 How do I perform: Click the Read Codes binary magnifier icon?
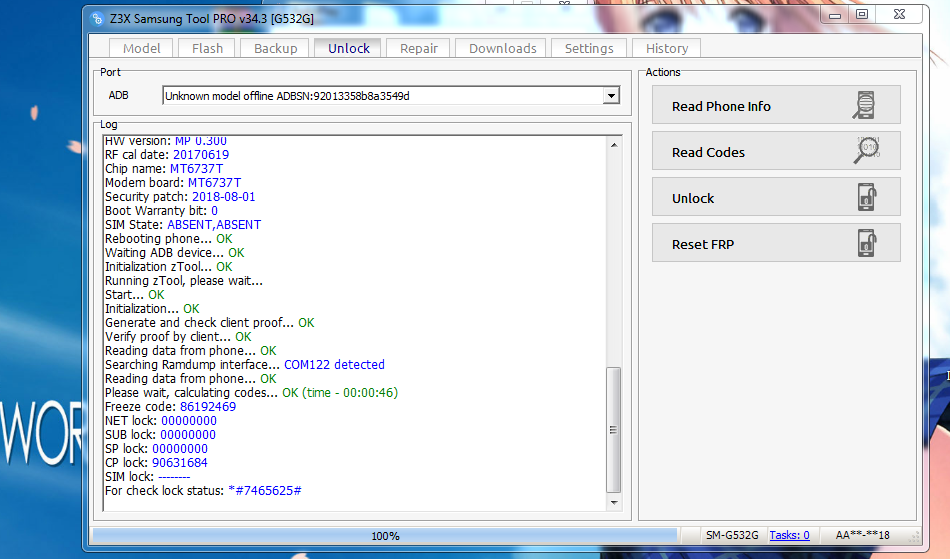(x=867, y=150)
